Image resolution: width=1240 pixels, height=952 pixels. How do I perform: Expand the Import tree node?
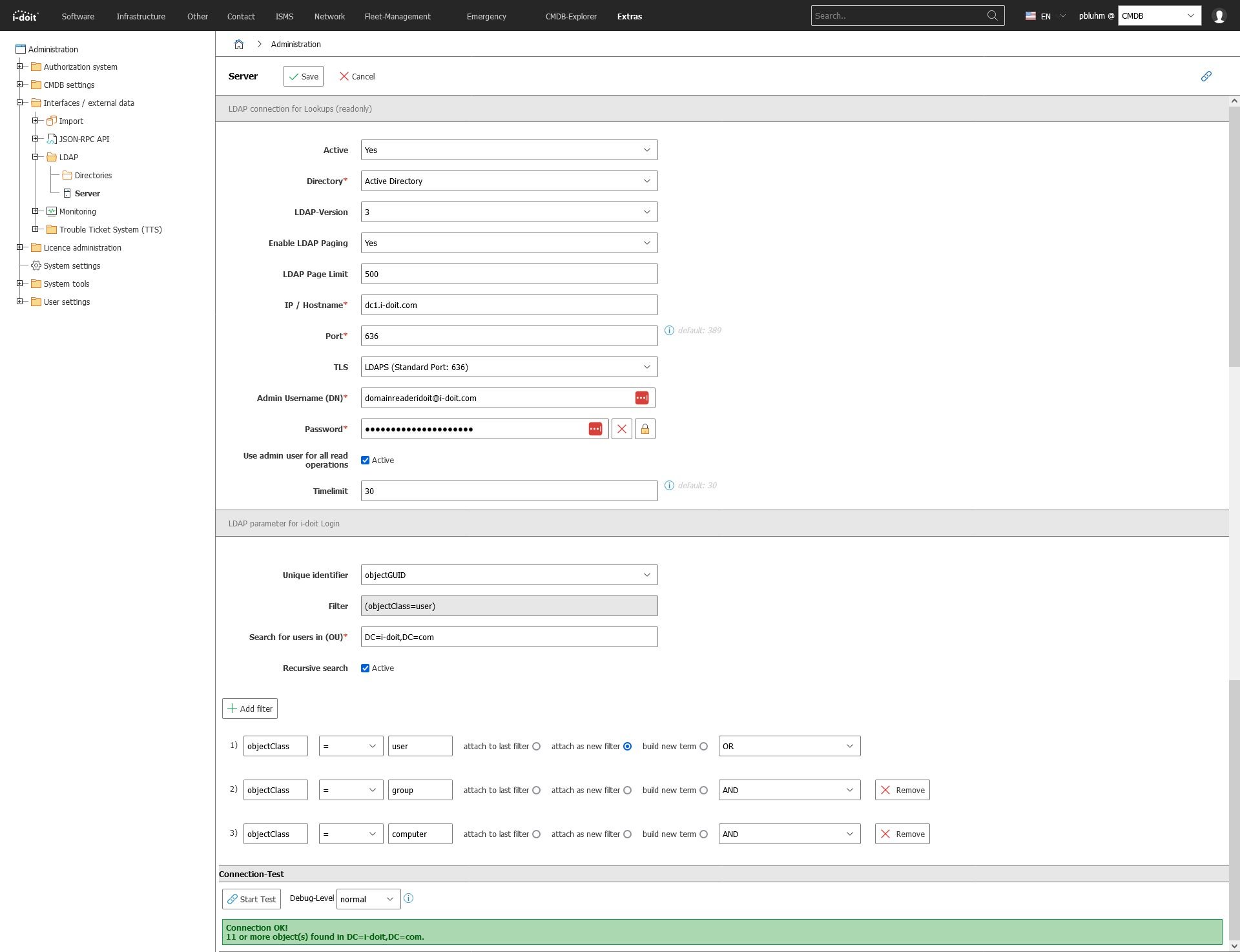coord(36,121)
